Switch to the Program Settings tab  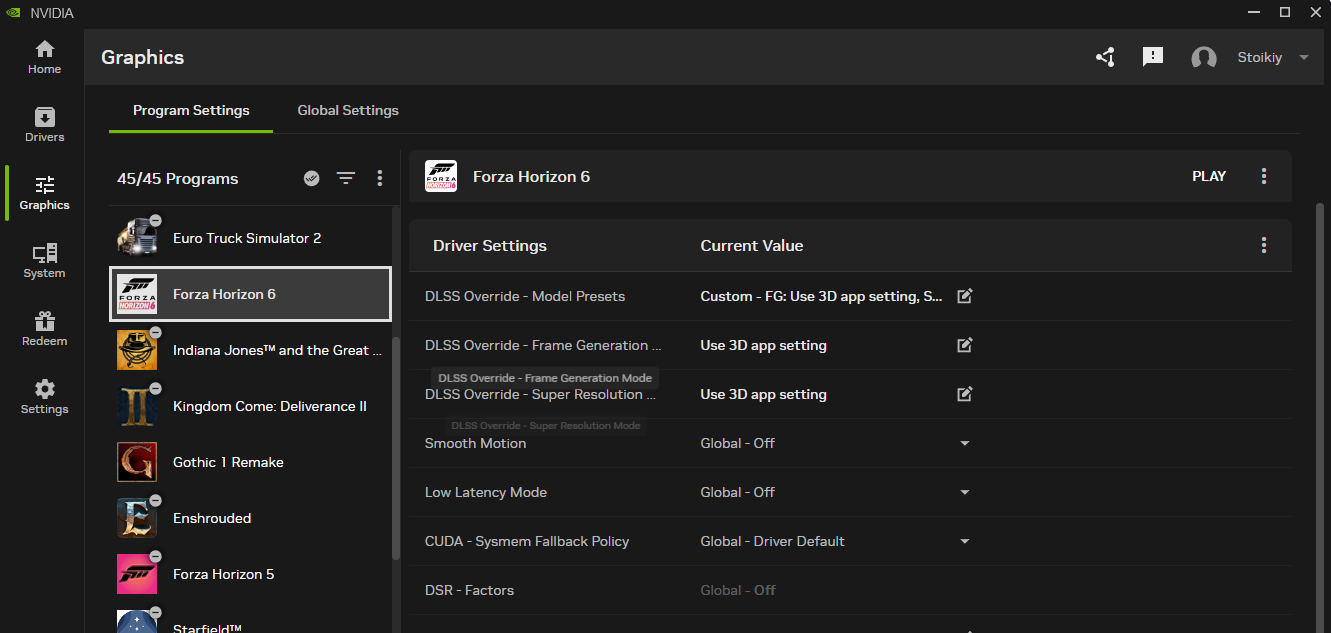point(191,110)
